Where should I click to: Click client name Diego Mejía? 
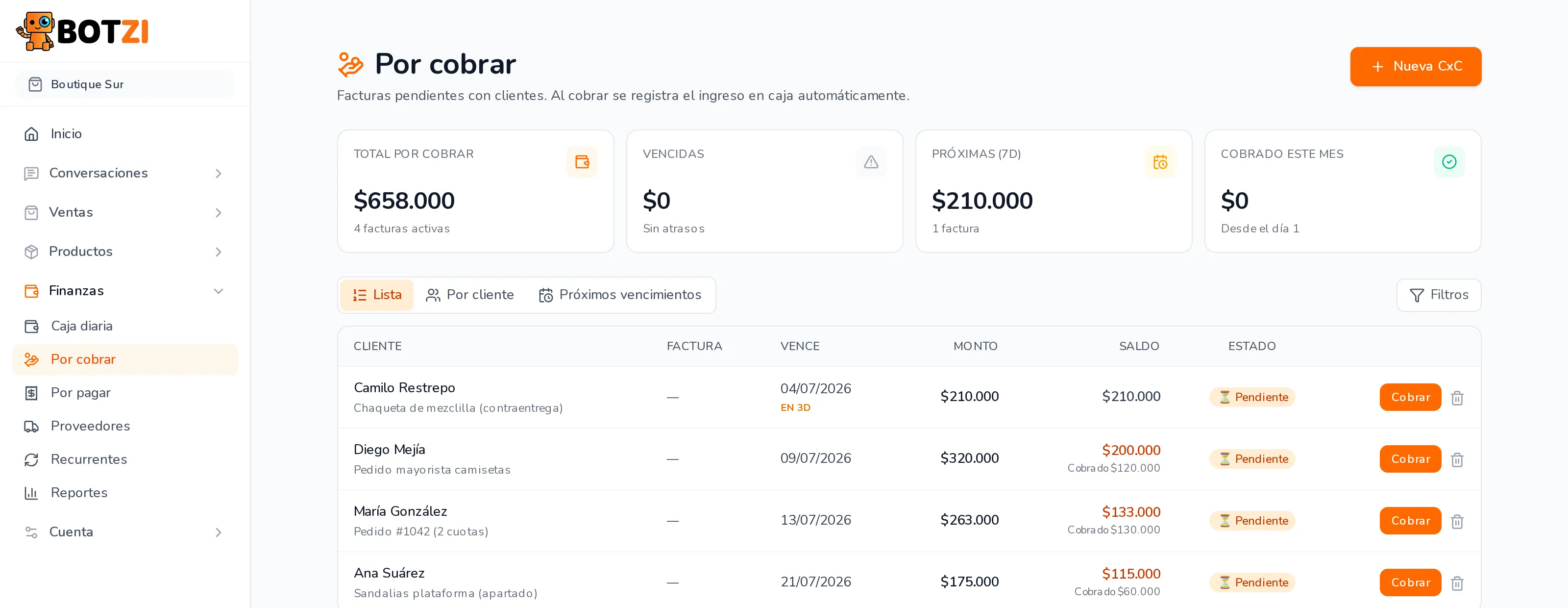click(390, 450)
